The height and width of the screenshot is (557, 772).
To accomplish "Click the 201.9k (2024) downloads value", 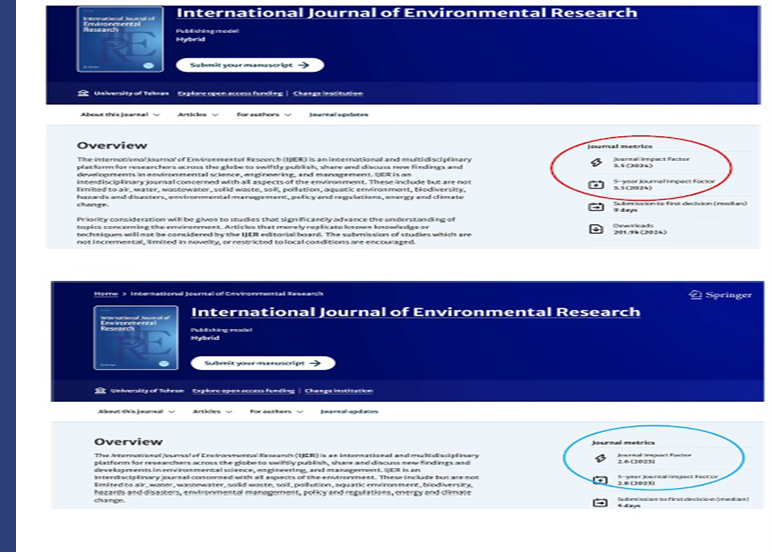I will 640,232.
